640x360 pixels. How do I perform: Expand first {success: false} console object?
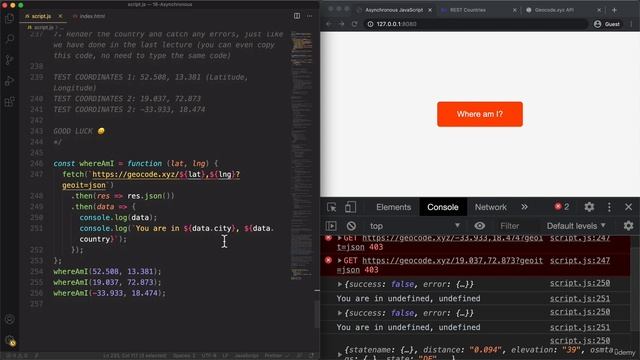(x=340, y=284)
